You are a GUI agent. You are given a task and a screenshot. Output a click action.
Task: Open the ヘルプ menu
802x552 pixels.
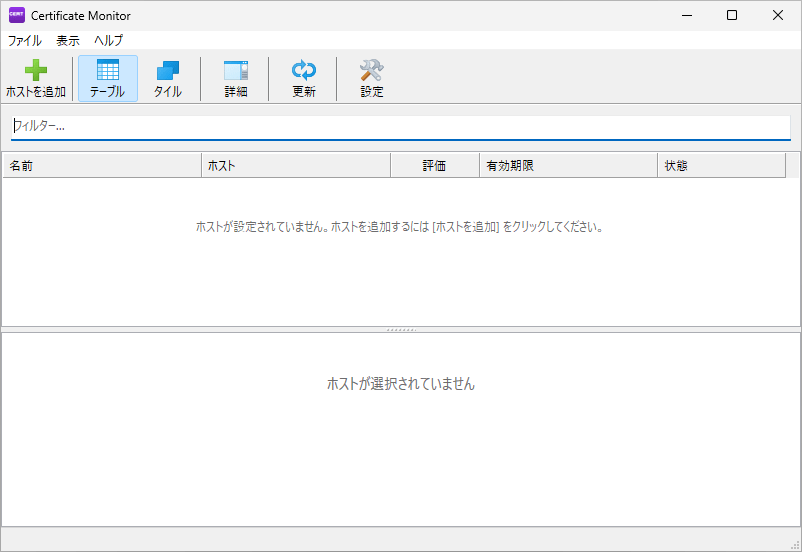click(x=108, y=40)
